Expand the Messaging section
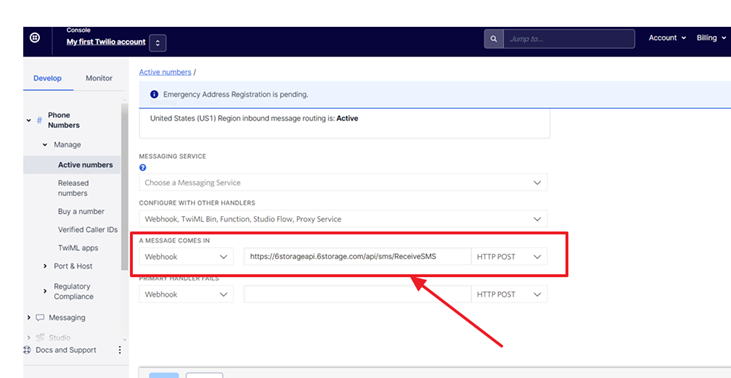The width and height of the screenshot is (731, 378). tap(29, 317)
